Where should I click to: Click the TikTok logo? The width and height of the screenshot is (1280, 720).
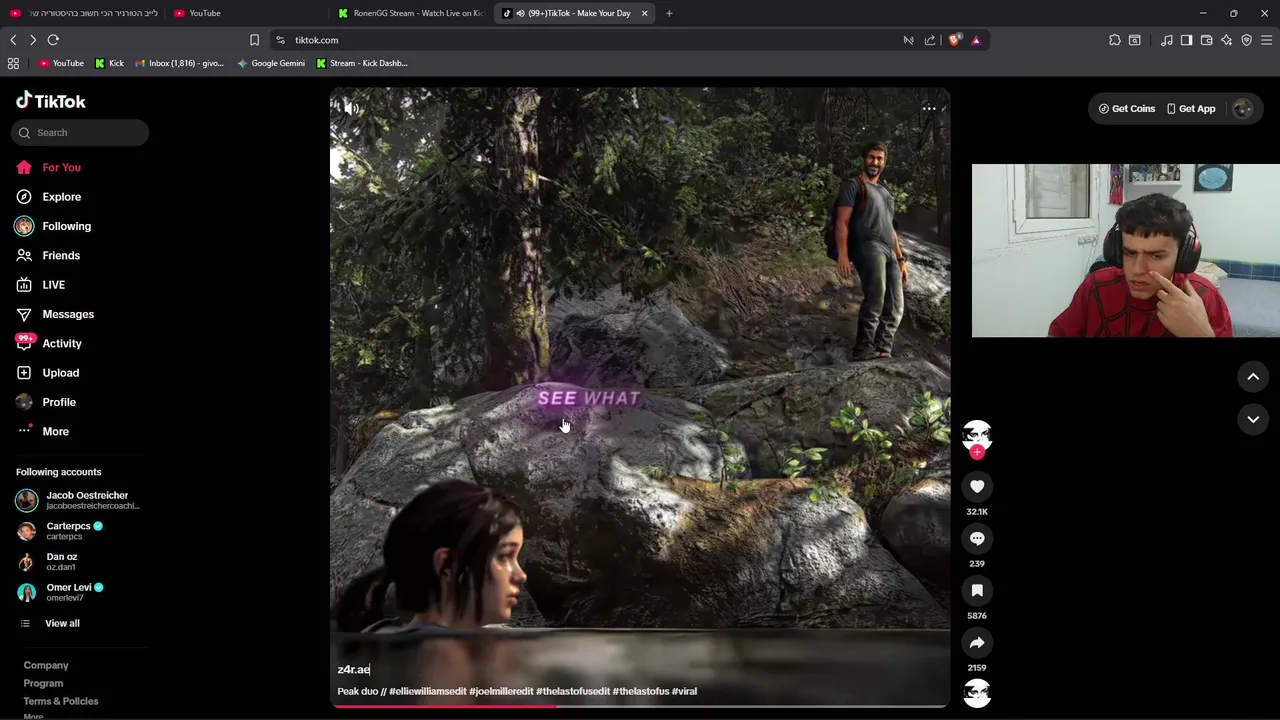(x=50, y=101)
